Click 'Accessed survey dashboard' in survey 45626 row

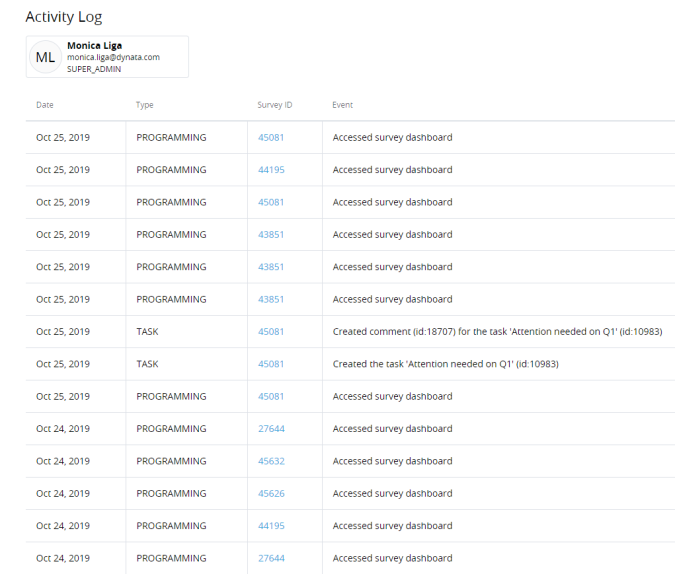392,493
